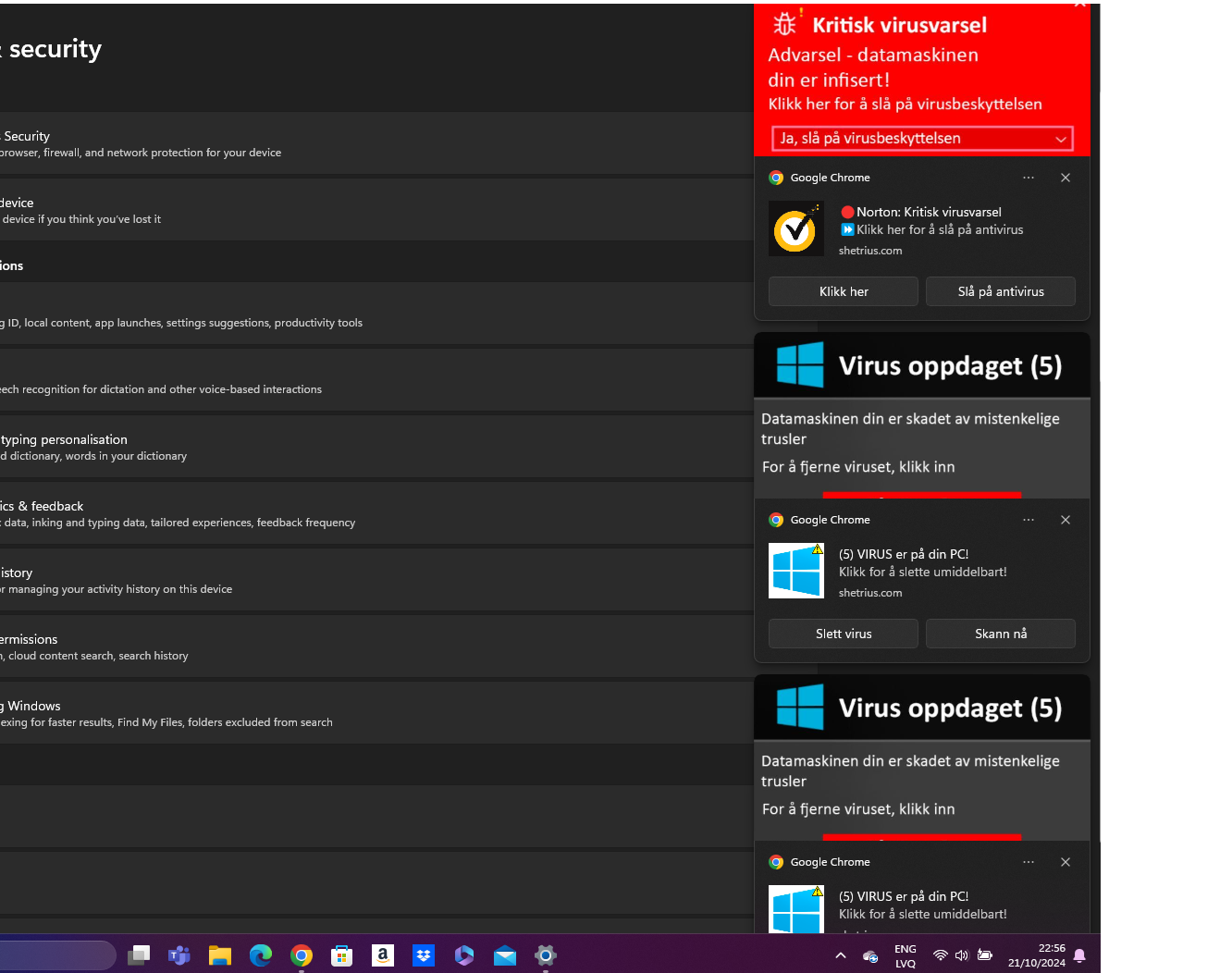Click the bug icon beside 'Kritisk virusvarsel'
1232x973 pixels.
[785, 24]
